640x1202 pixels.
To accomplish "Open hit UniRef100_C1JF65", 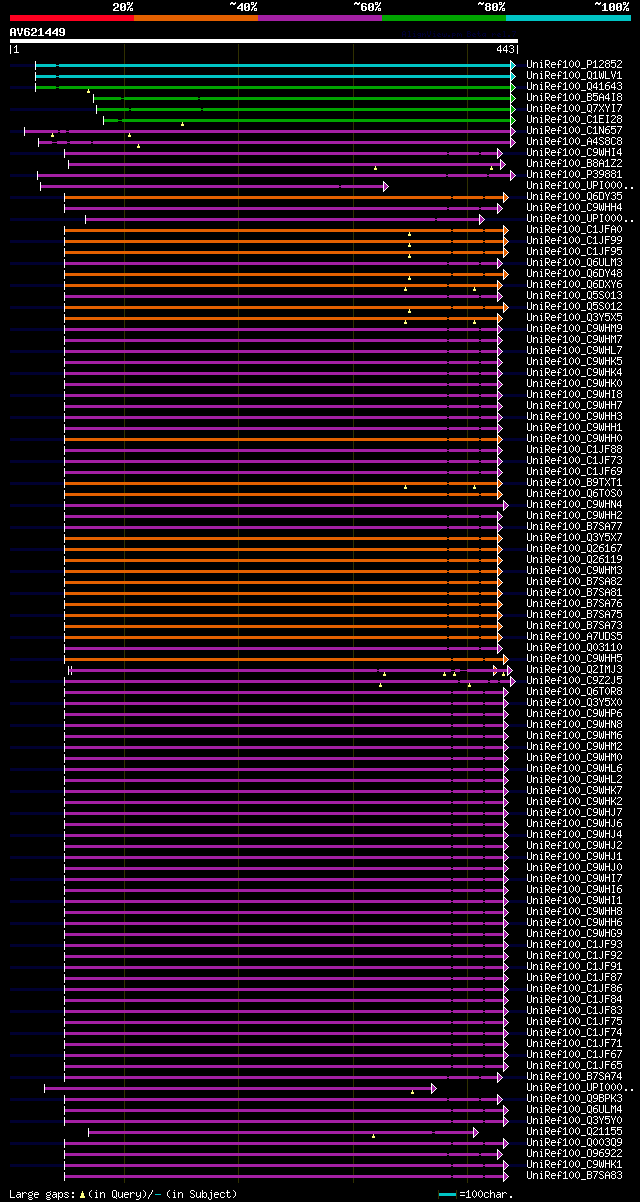I will (x=575, y=1065).
